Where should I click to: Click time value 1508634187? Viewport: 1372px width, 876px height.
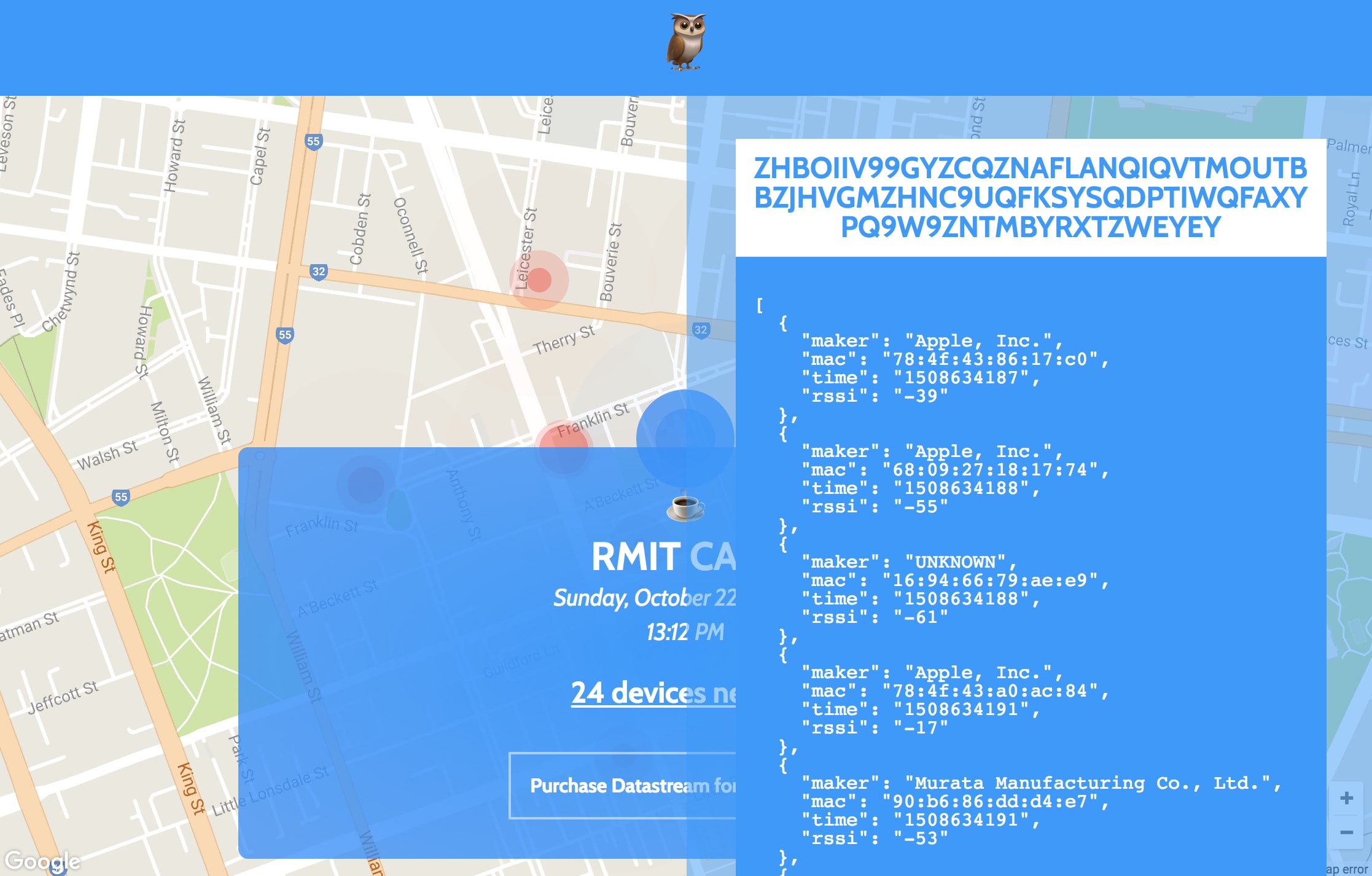[961, 378]
